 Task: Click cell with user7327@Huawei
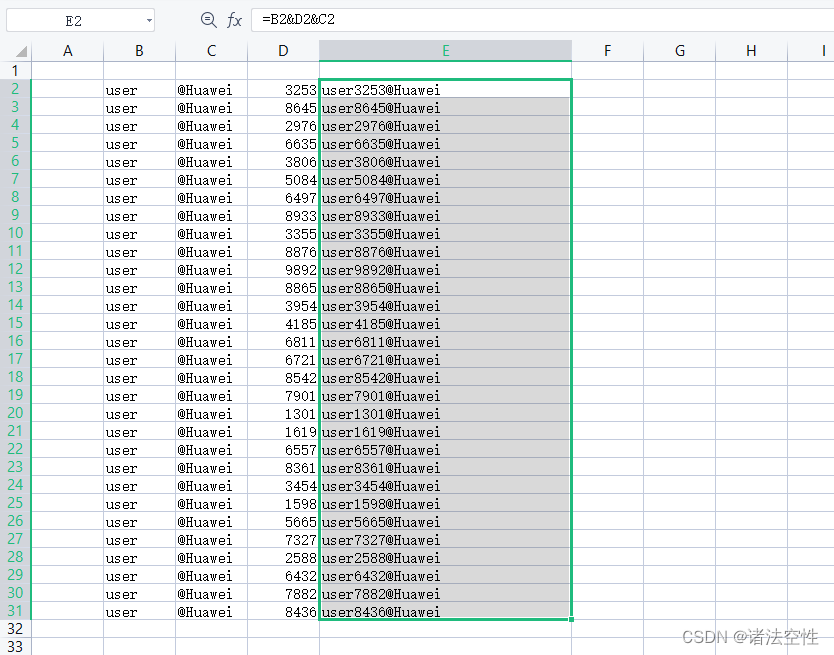(445, 539)
